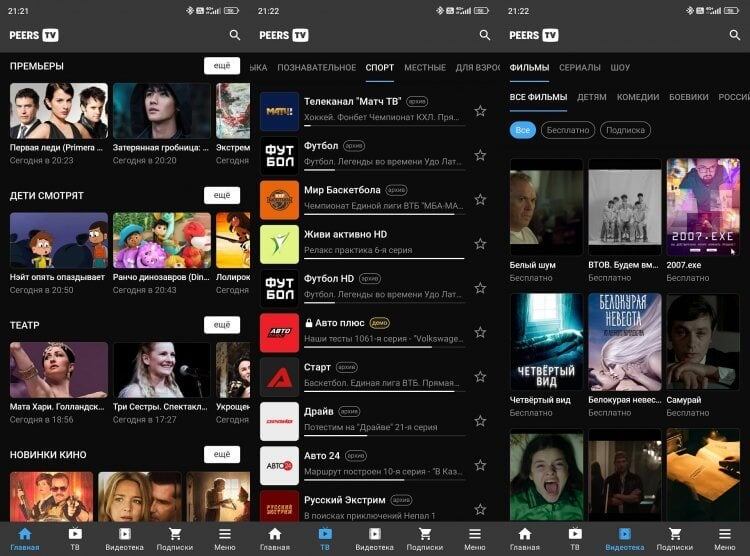
Task: Expand НОВИНКИ КИНО section with ещё button
Action: pos(222,454)
